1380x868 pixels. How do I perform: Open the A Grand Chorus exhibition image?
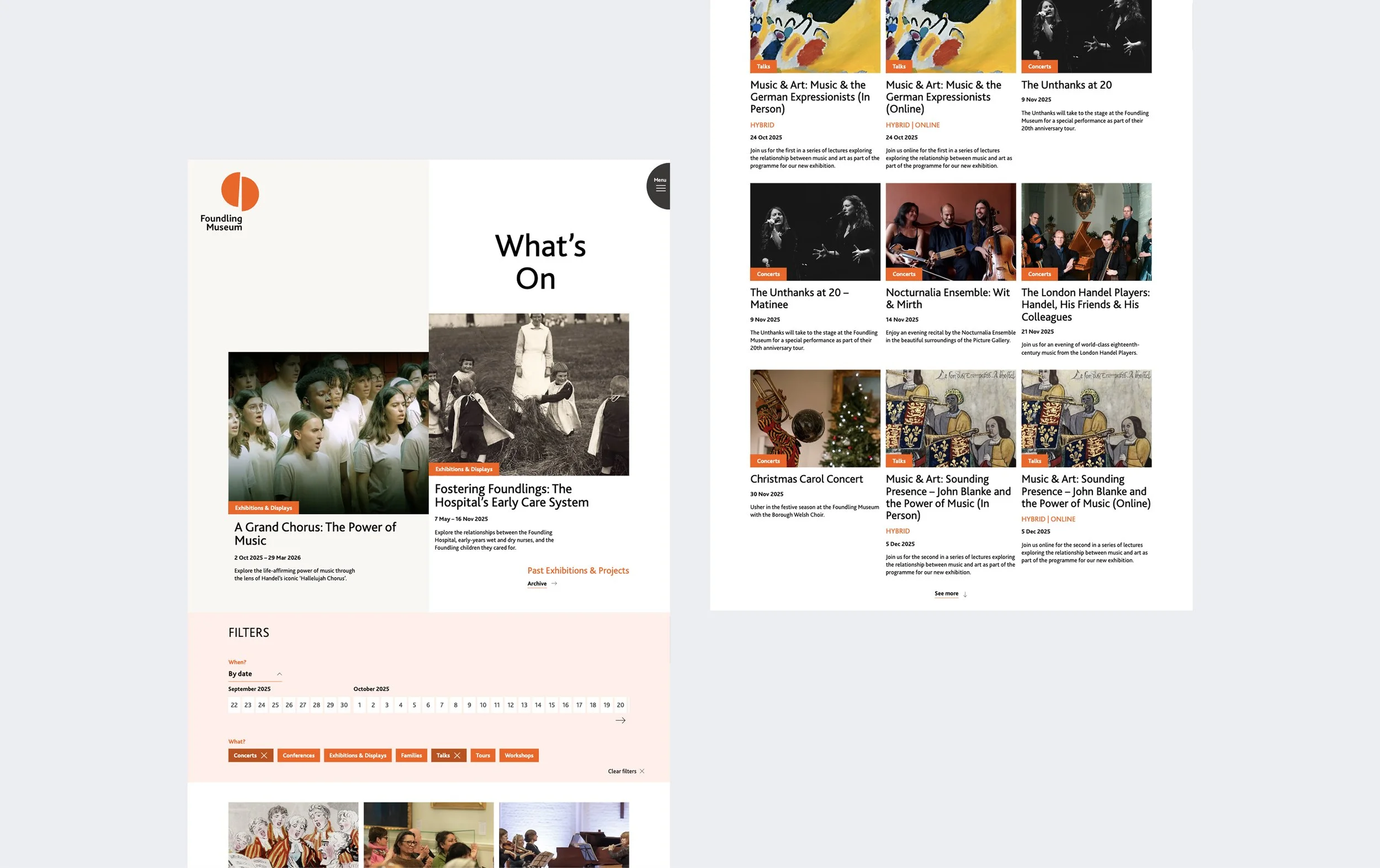328,431
